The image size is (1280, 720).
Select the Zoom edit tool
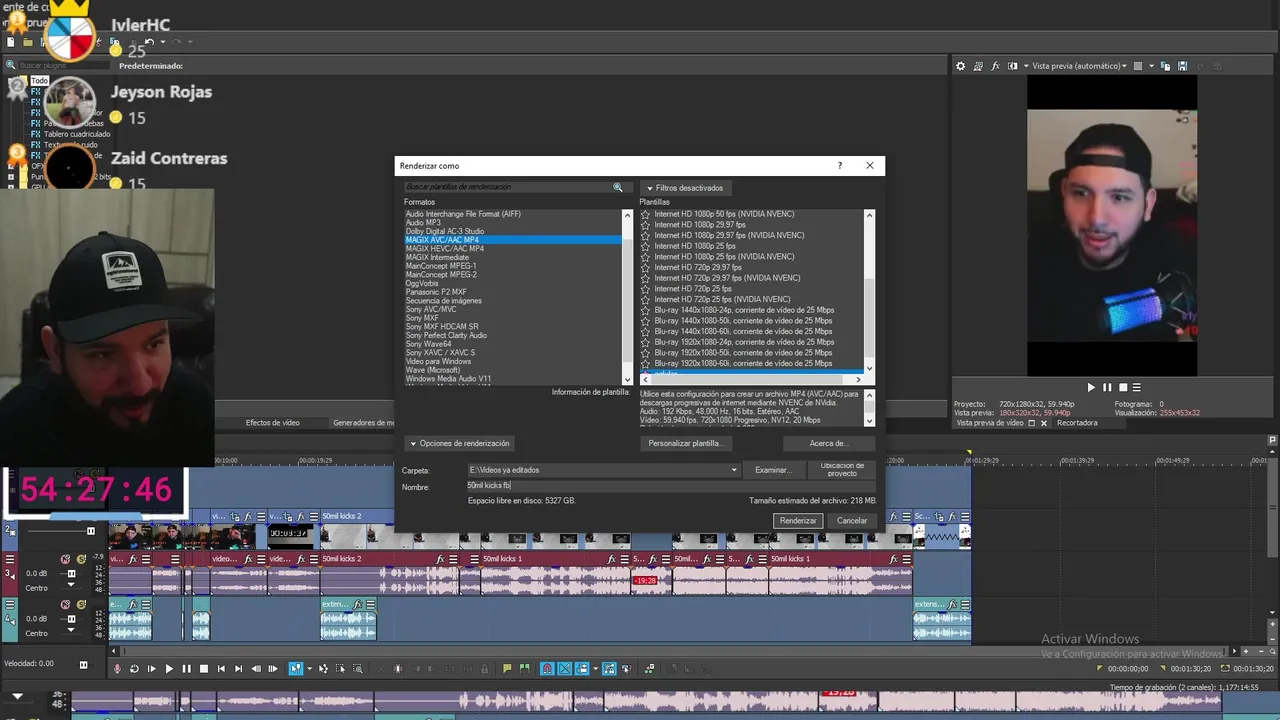tap(358, 669)
